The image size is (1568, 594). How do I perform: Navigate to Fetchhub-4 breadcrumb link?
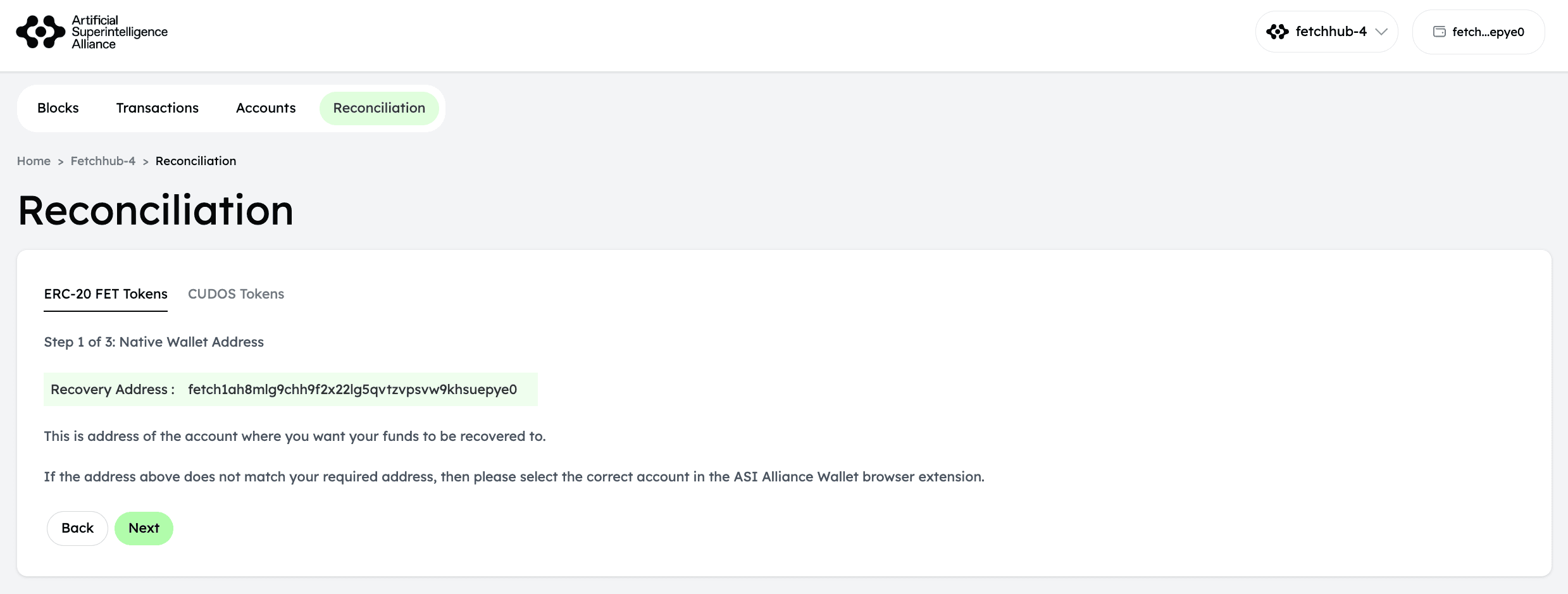(x=103, y=161)
